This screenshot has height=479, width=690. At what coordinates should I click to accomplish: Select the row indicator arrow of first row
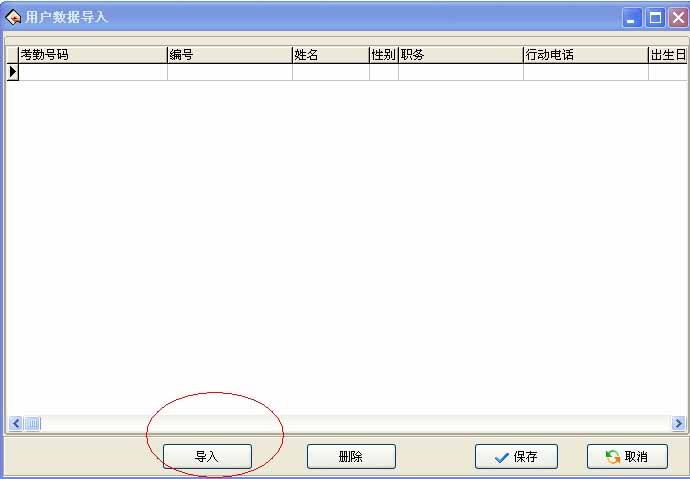pyautogui.click(x=13, y=72)
